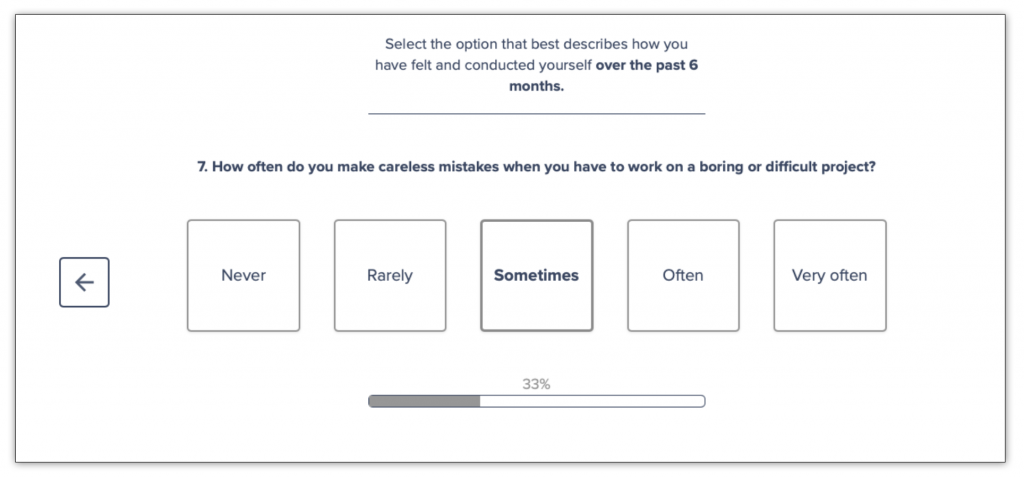Click the bold "over the past 6" text
The image size is (1024, 478).
click(653, 65)
